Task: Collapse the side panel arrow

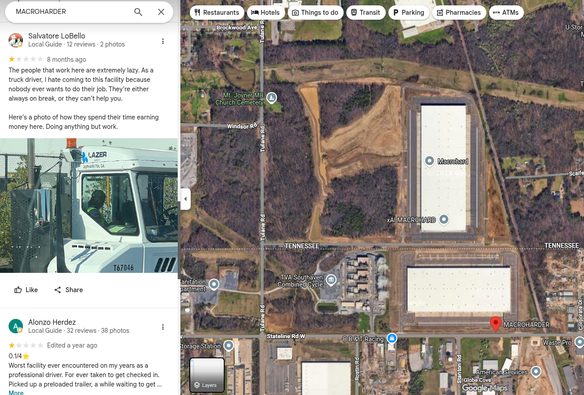Action: click(186, 199)
